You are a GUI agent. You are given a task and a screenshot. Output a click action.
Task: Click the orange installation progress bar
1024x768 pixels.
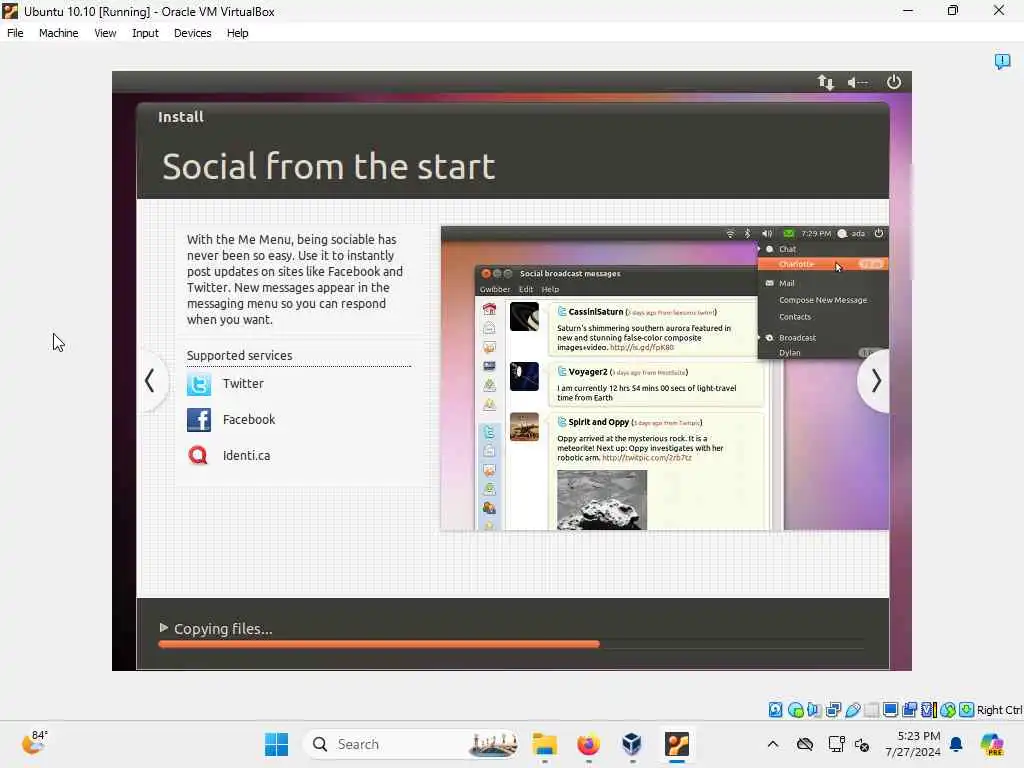tap(379, 644)
